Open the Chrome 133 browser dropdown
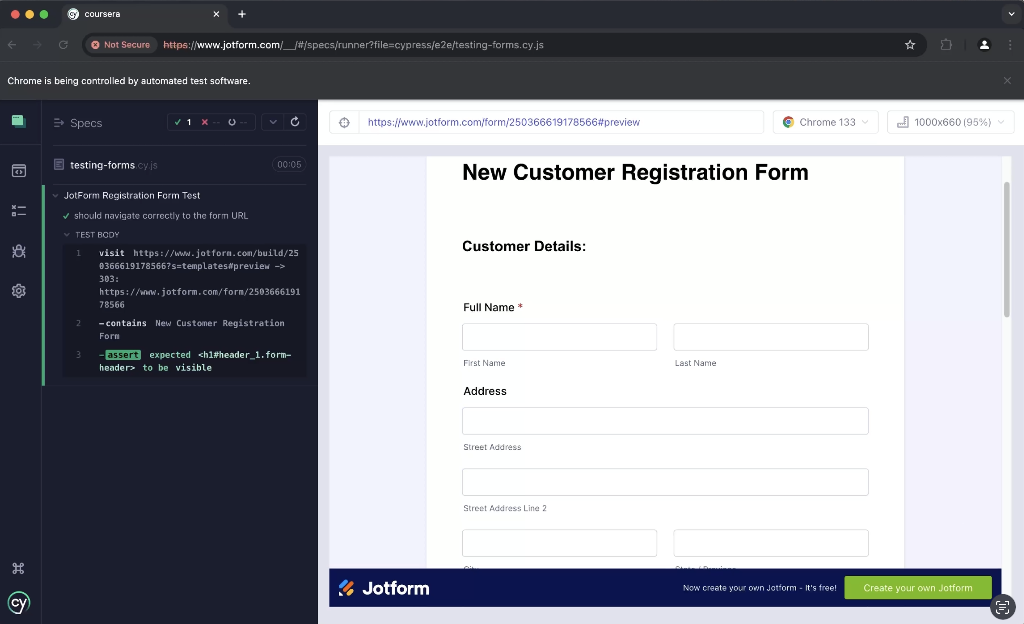The image size is (1024, 624). click(826, 122)
